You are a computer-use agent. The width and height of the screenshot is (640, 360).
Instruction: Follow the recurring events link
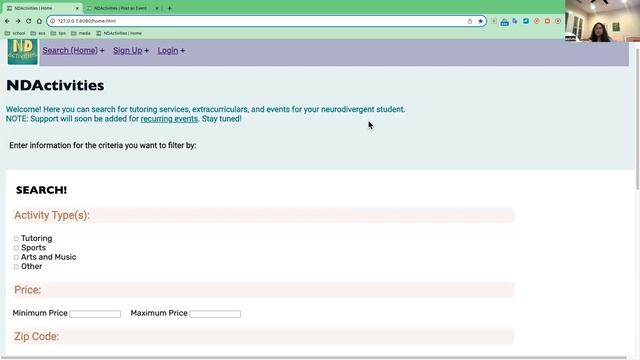(x=169, y=119)
